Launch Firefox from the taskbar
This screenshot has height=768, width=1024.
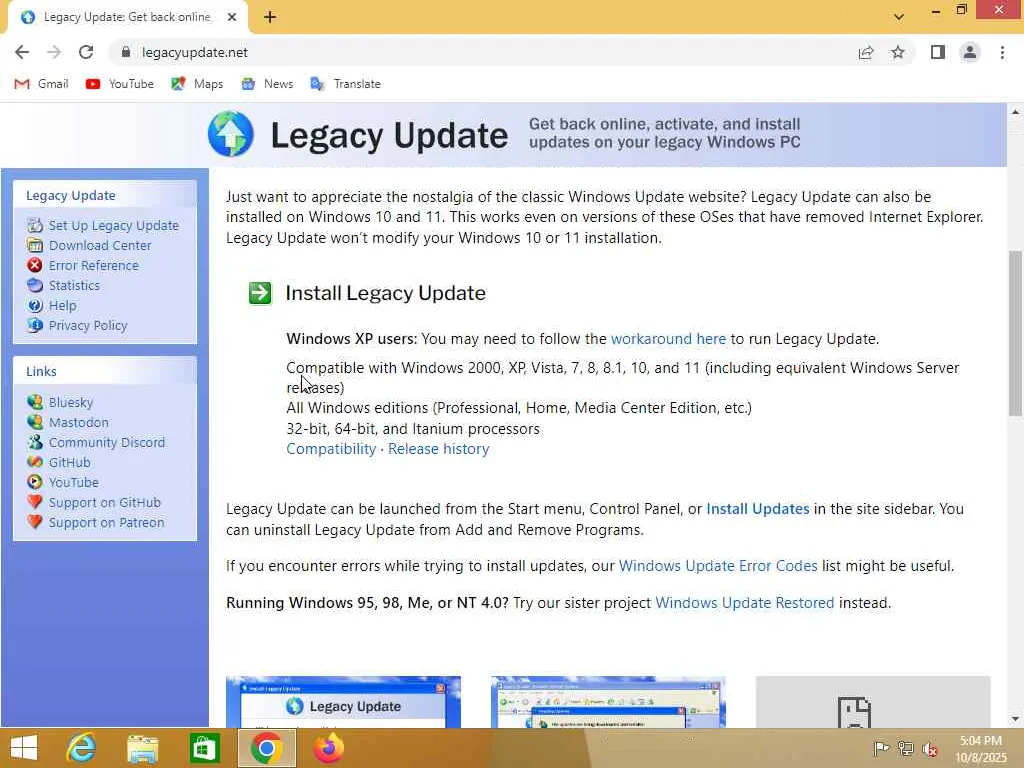(328, 748)
